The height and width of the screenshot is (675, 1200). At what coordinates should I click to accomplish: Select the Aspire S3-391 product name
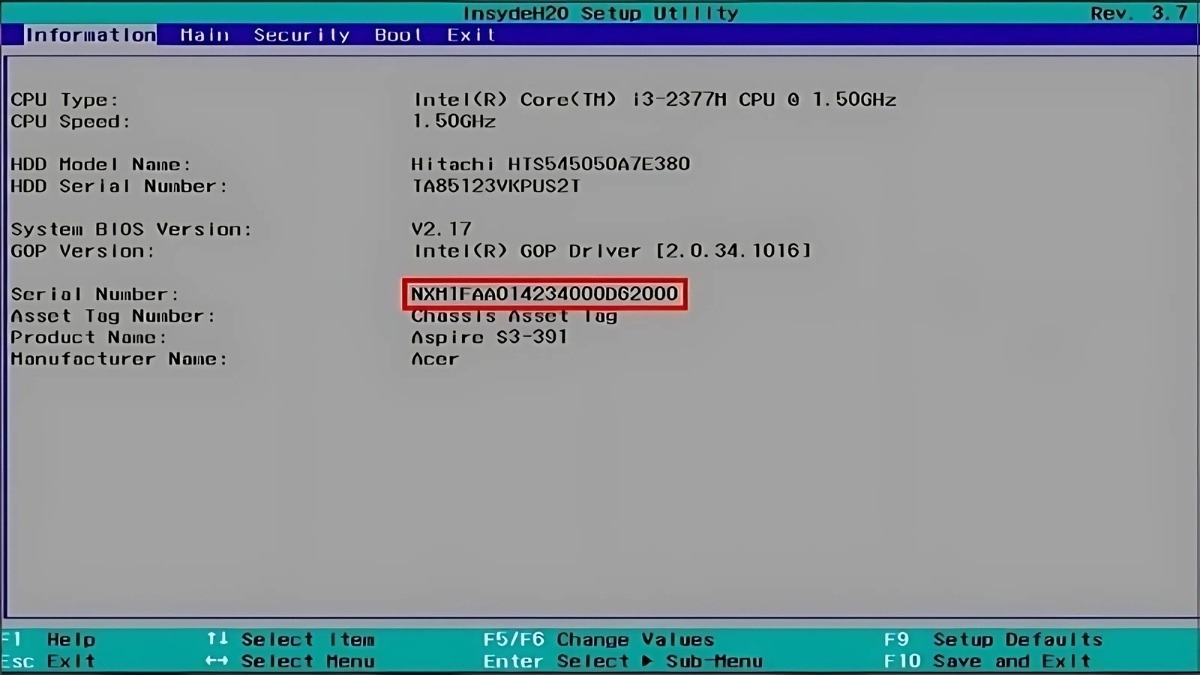point(490,337)
